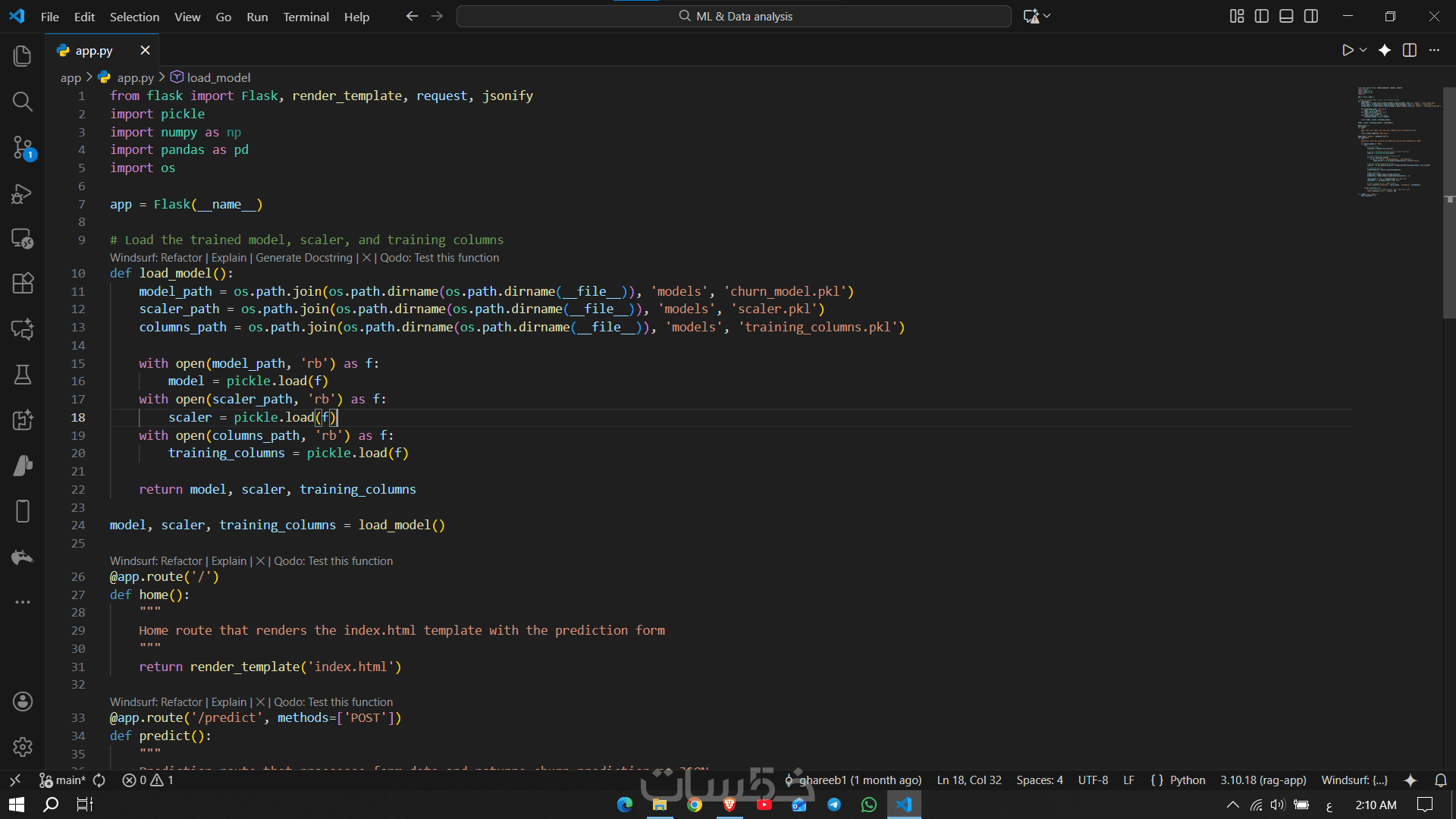Toggle the Primary Side Bar layout button

coord(1262,16)
